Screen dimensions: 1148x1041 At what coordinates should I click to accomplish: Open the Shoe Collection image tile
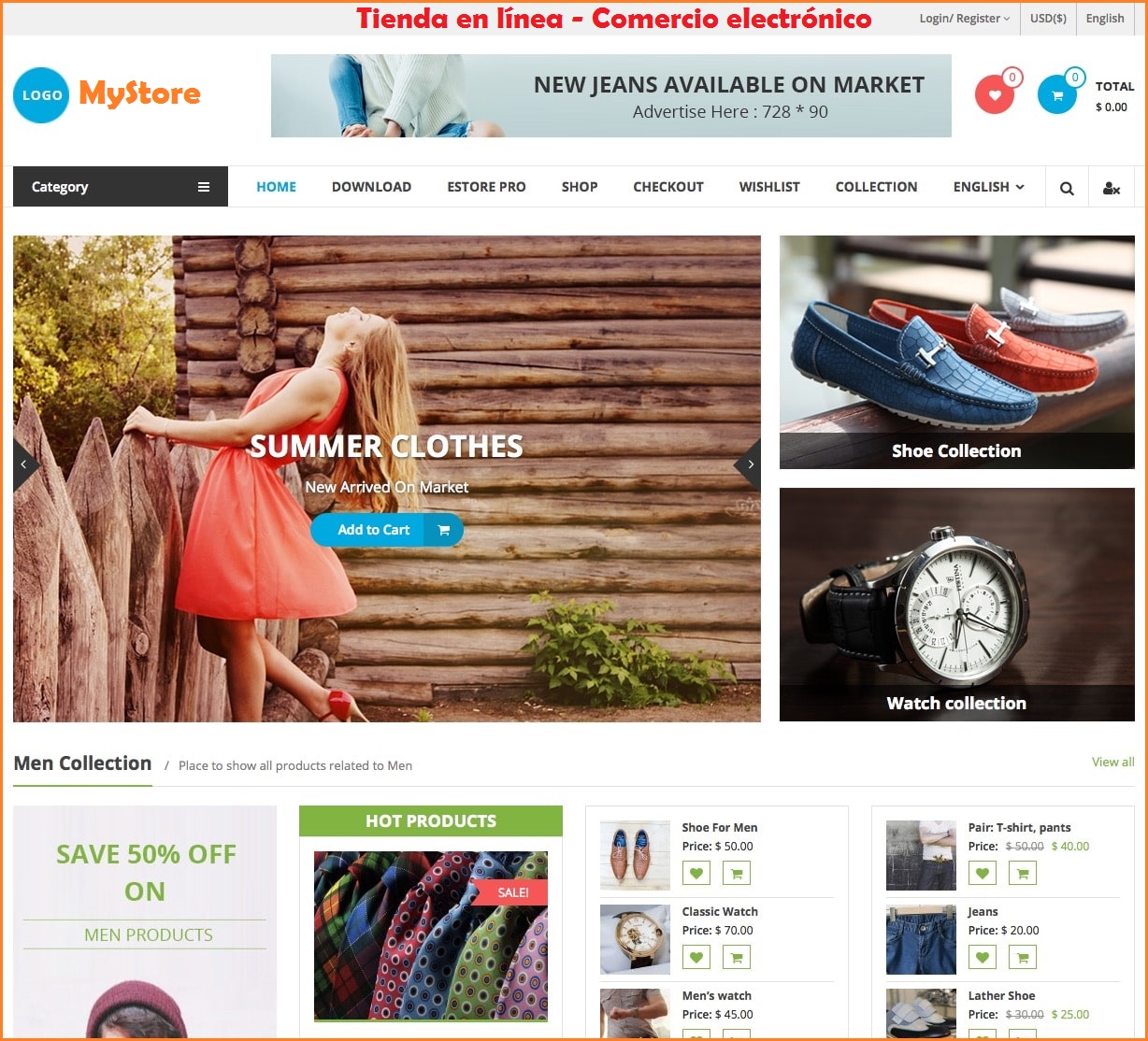pos(957,352)
